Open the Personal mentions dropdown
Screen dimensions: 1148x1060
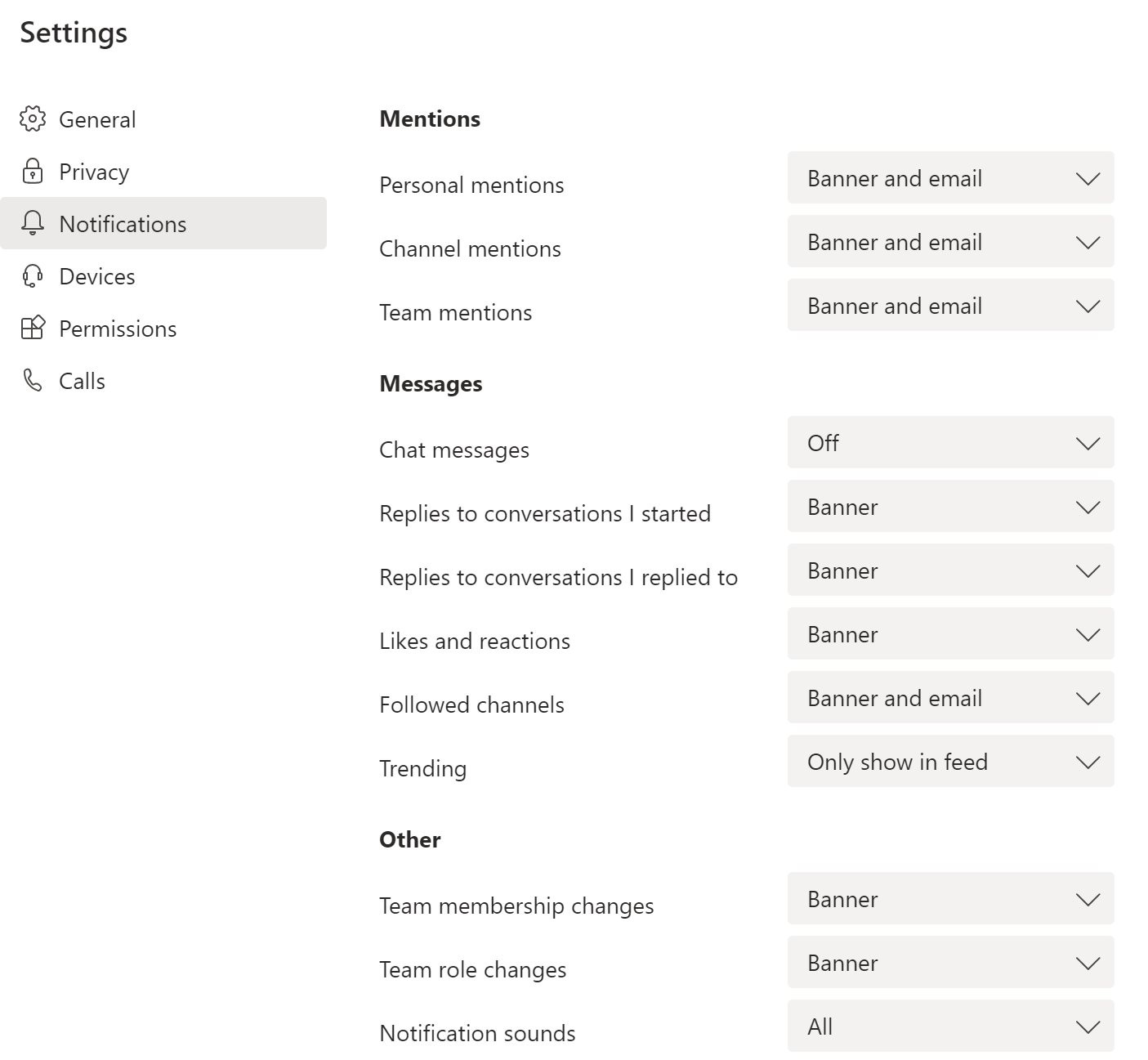(x=950, y=177)
